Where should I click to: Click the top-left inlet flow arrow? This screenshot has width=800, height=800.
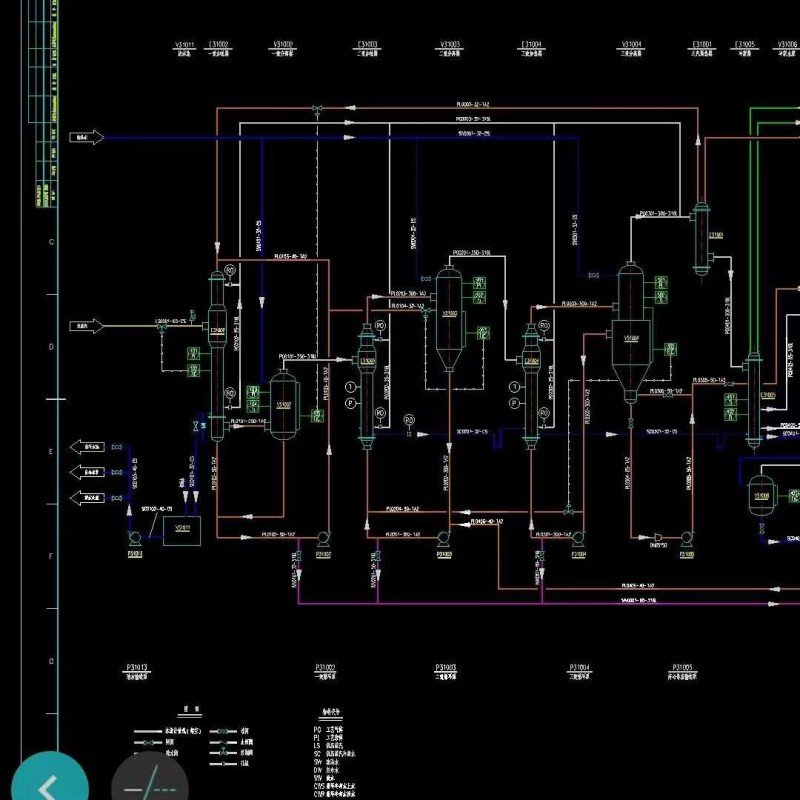coord(86,138)
